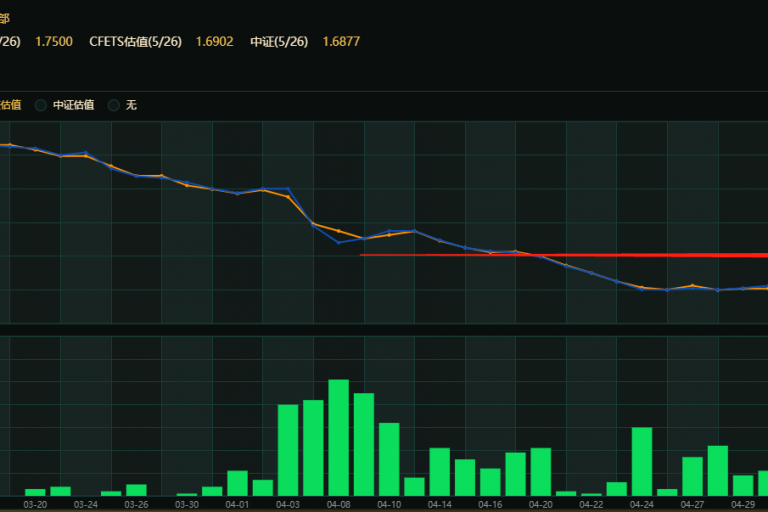The image size is (768, 512).
Task: Click the 1.6902 CFETS valuation value
Action: 214,41
